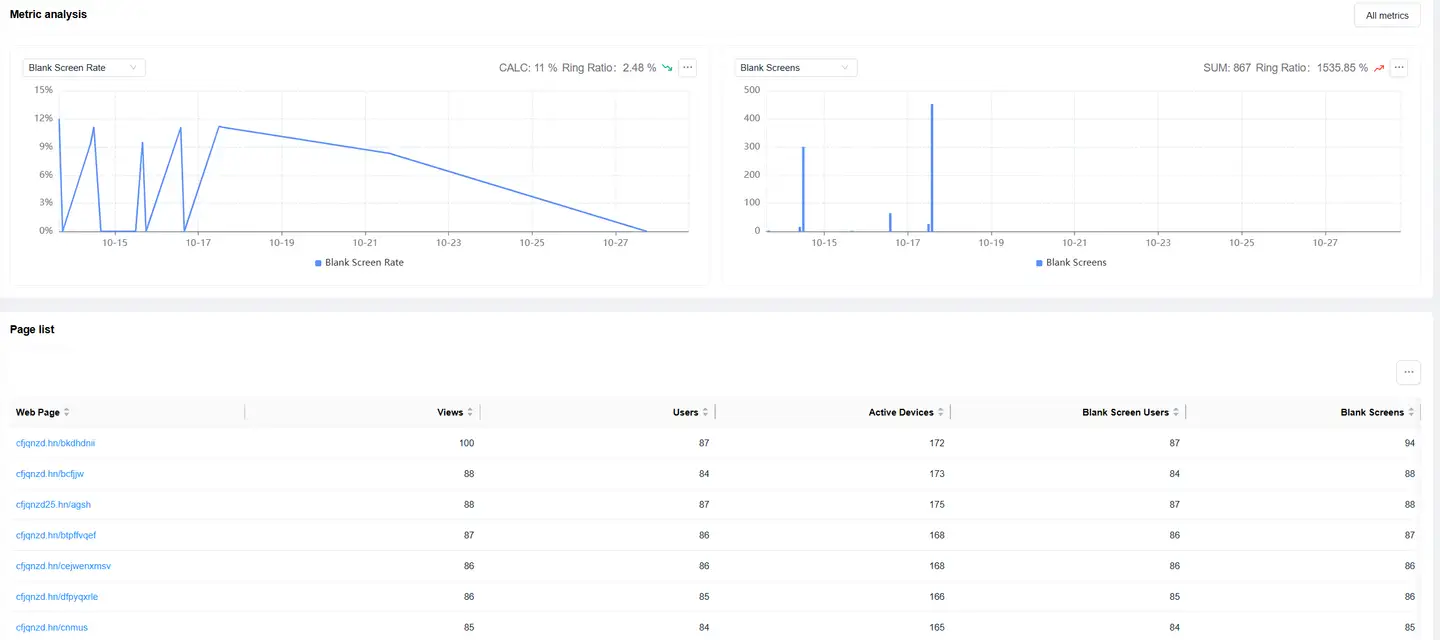Sort by the Web Page column
Viewport: 1440px width, 640px height.
(x=66, y=412)
